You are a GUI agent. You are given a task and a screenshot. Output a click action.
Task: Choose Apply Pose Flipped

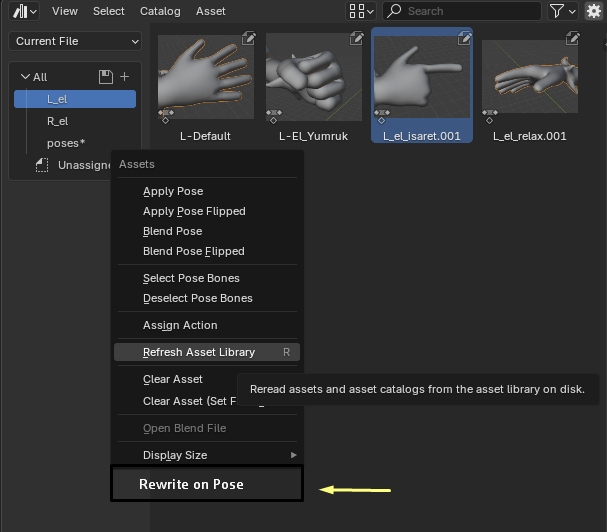(x=207, y=211)
